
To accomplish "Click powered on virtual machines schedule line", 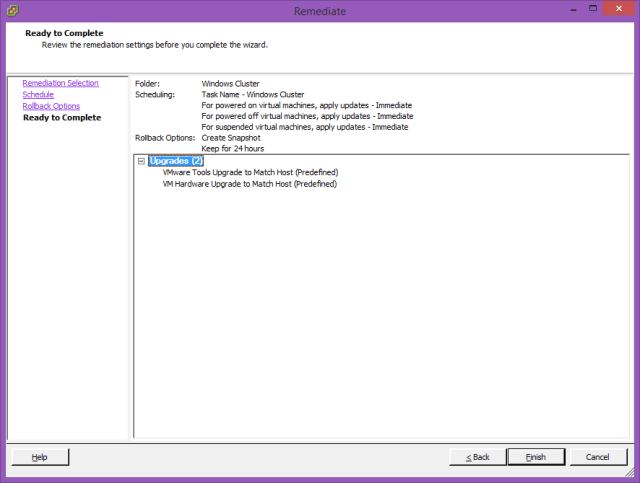I will pyautogui.click(x=307, y=105).
